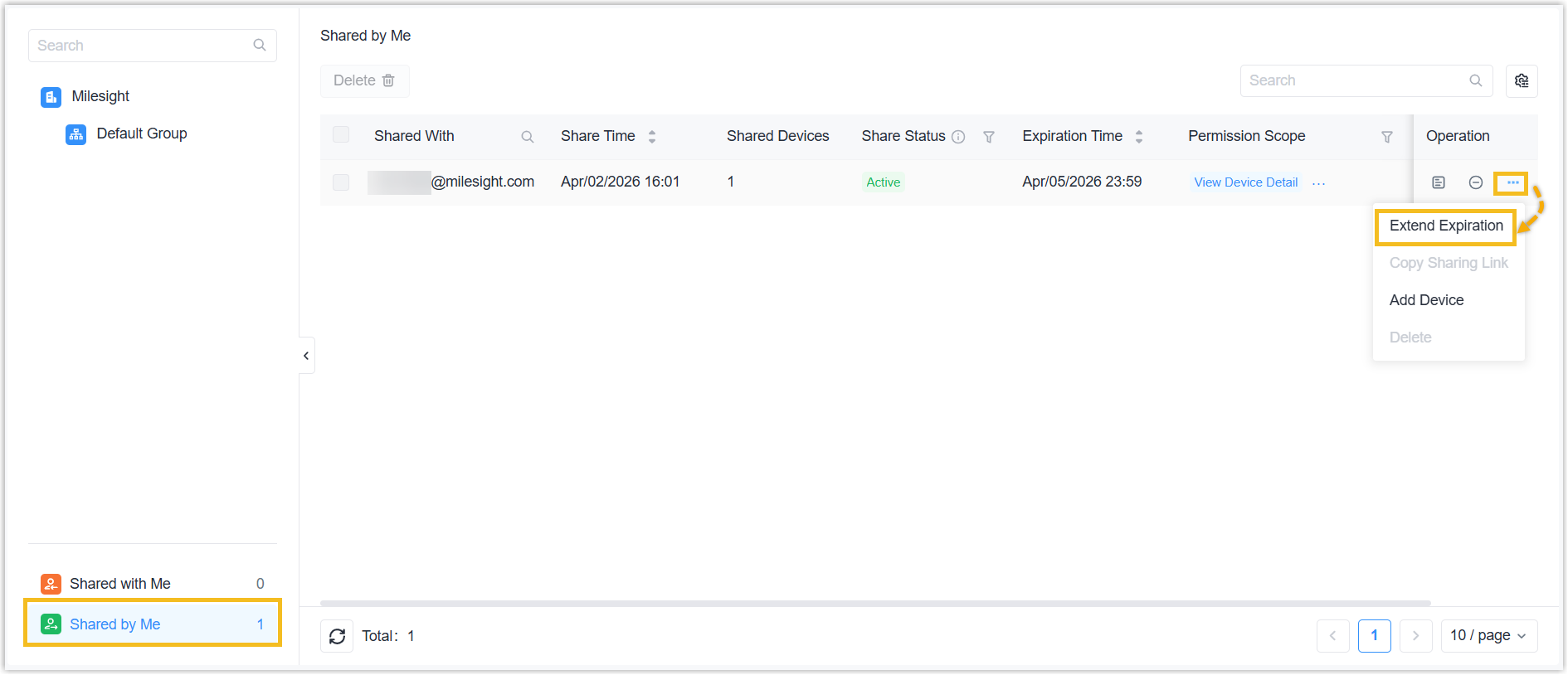The image size is (1568, 675).
Task: Open the table column settings gear icon
Action: (x=1521, y=80)
